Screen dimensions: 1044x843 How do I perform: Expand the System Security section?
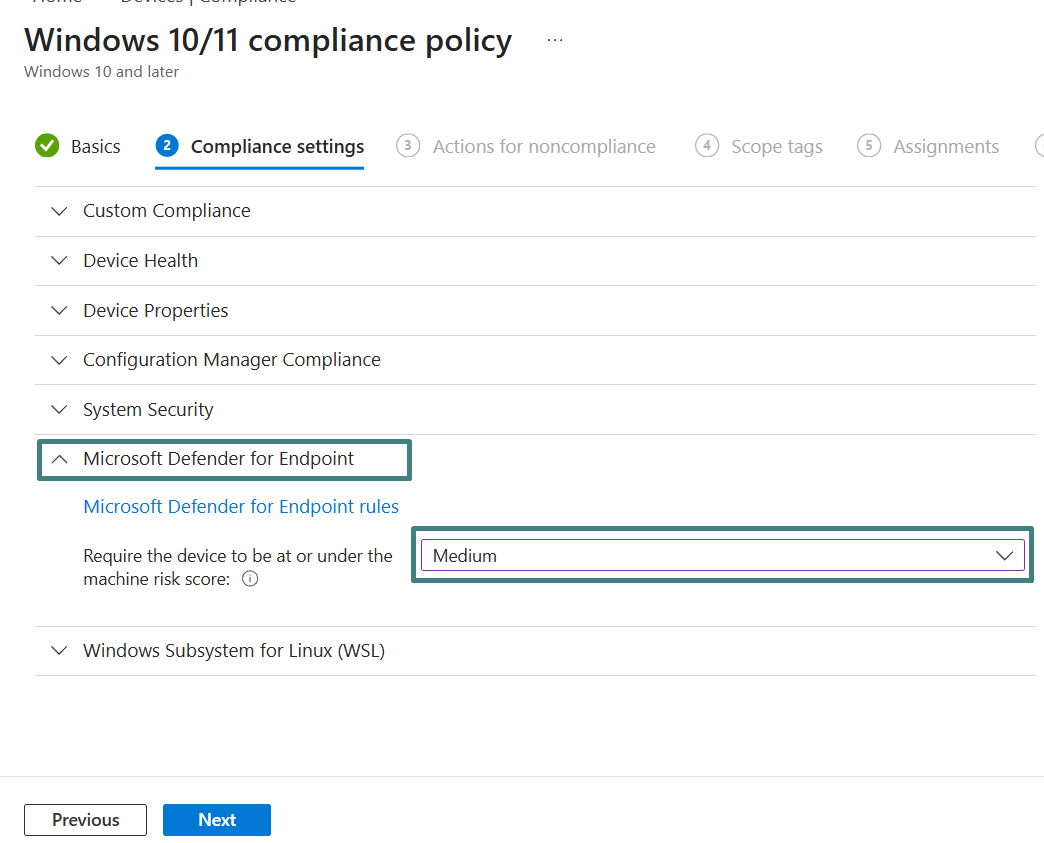148,410
